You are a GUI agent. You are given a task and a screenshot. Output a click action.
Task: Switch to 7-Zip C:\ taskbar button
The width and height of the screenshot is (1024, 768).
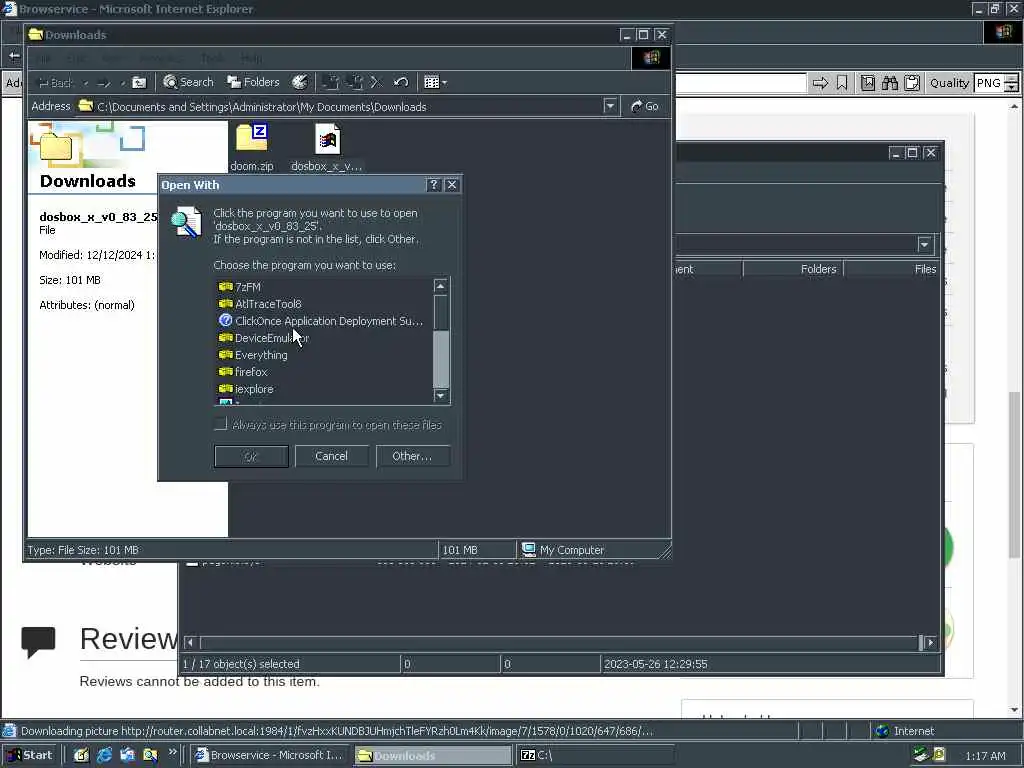click(x=595, y=756)
